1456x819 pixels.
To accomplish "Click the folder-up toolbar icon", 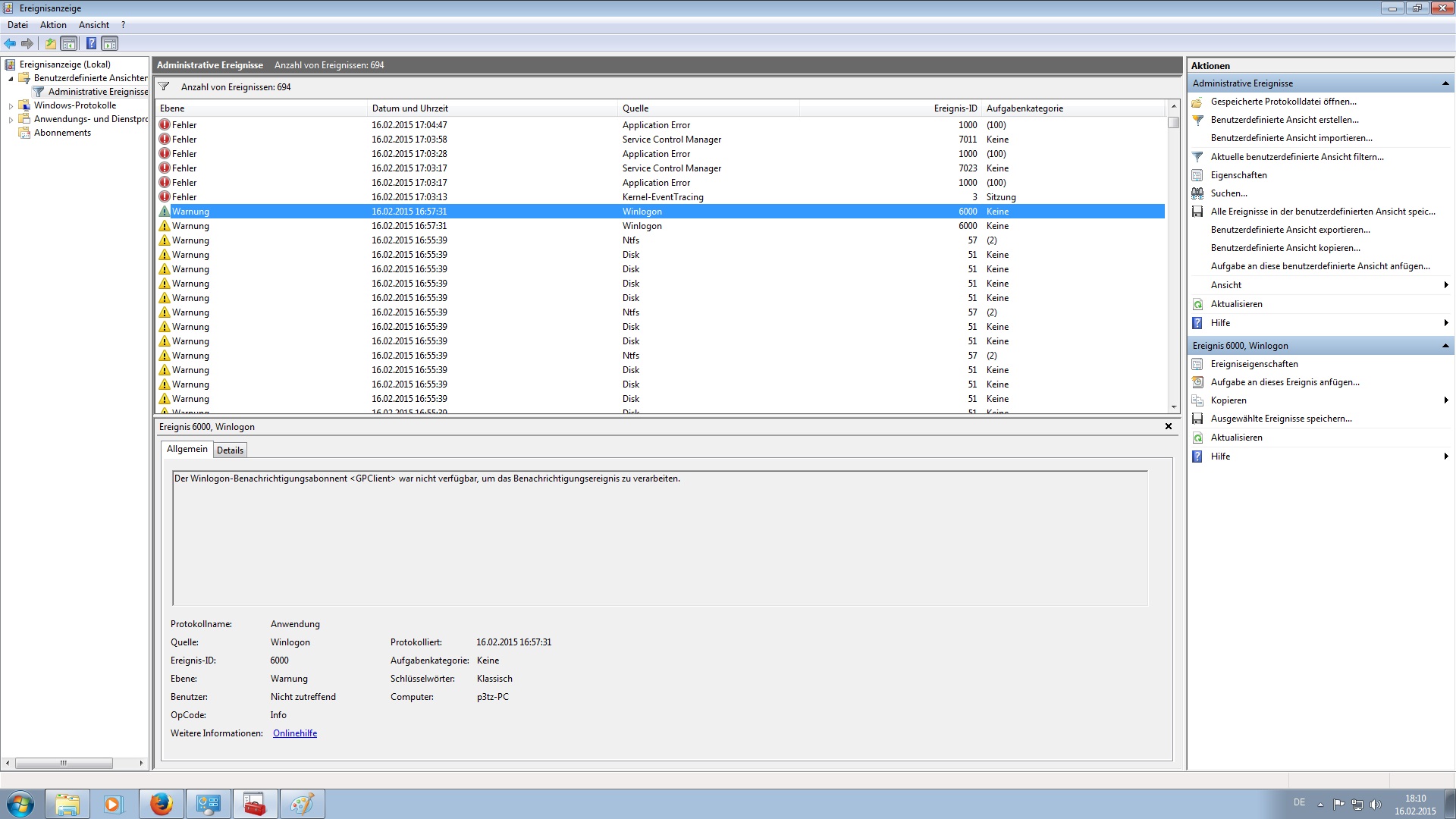I will coord(50,43).
